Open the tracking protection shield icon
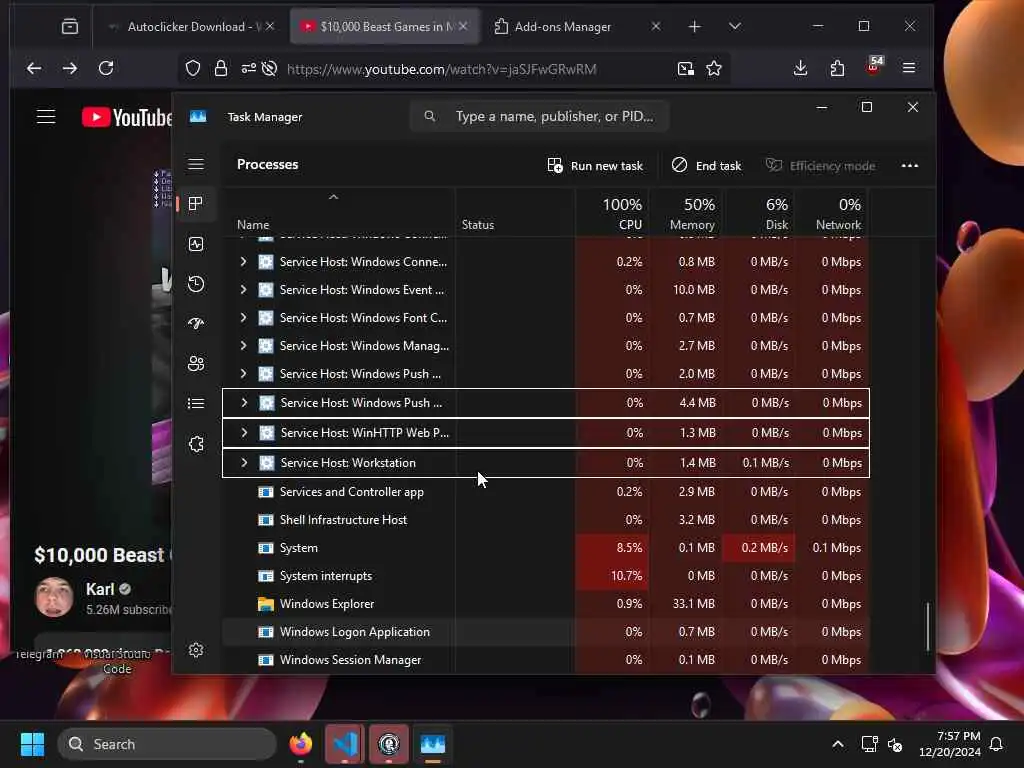The height and width of the screenshot is (768, 1024). 193,69
